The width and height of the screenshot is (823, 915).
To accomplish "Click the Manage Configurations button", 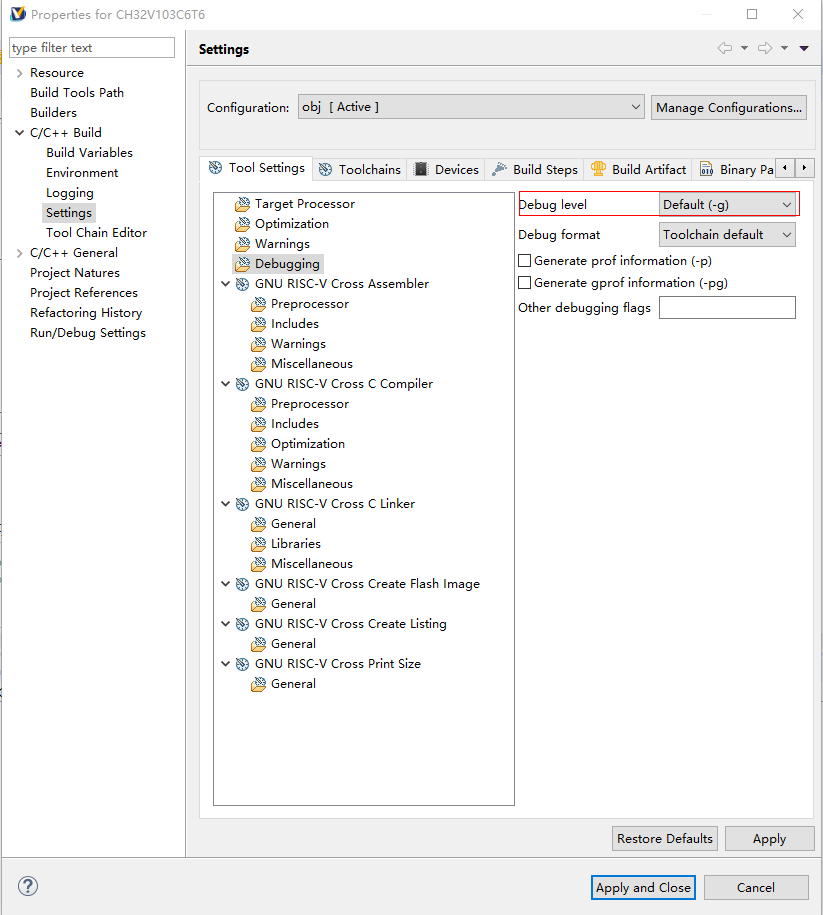I will tap(728, 107).
